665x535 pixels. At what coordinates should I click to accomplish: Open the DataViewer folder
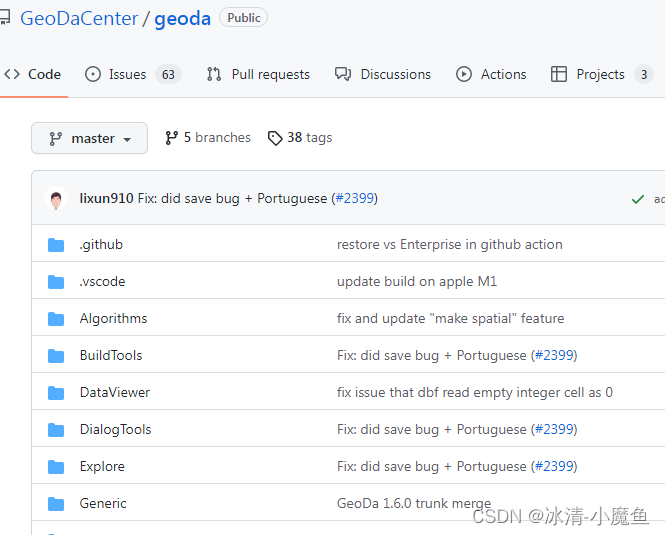pyautogui.click(x=115, y=392)
